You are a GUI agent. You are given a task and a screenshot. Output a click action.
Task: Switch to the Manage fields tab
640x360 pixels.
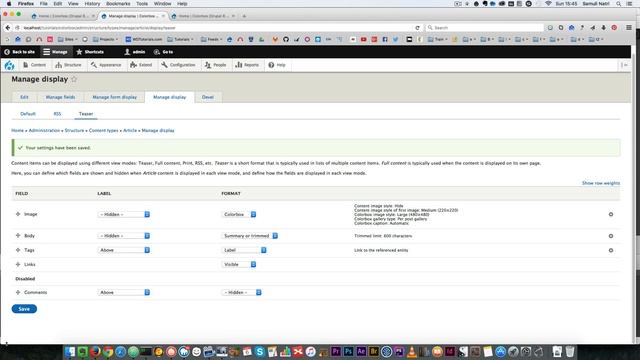[x=60, y=97]
